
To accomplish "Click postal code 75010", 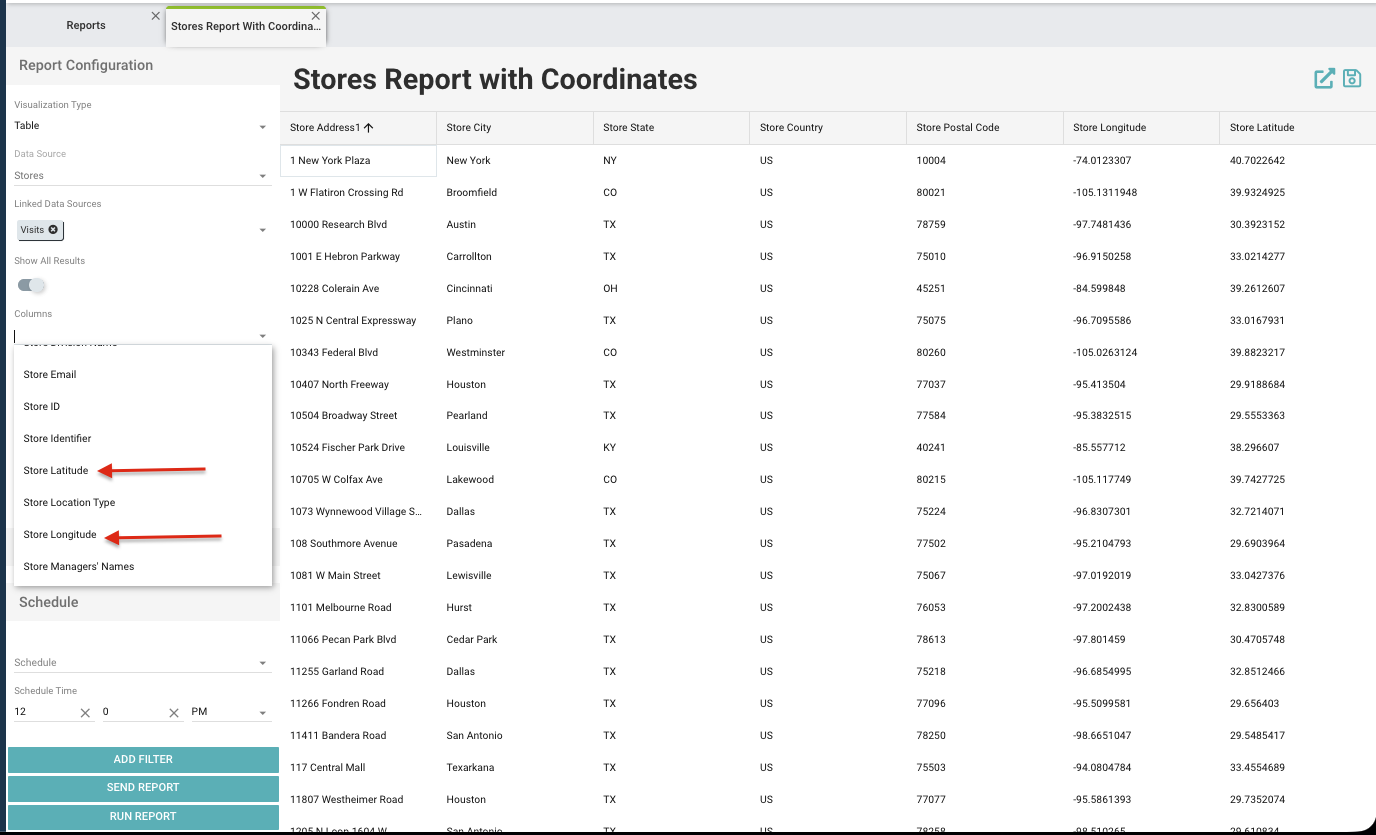I will (x=985, y=257).
